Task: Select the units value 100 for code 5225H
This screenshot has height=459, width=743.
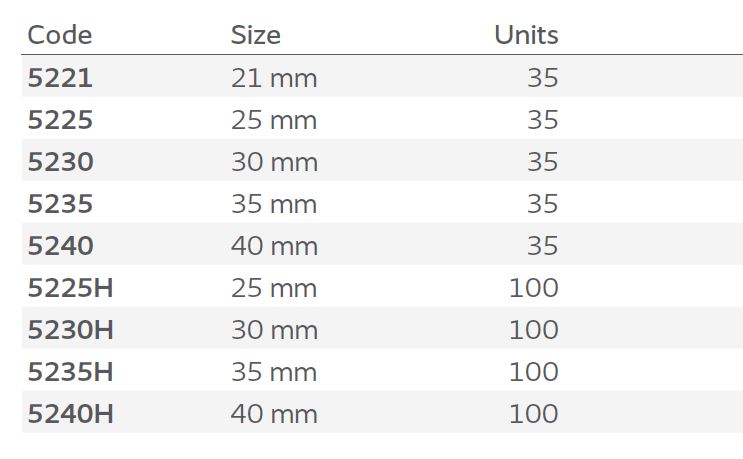Action: [533, 288]
